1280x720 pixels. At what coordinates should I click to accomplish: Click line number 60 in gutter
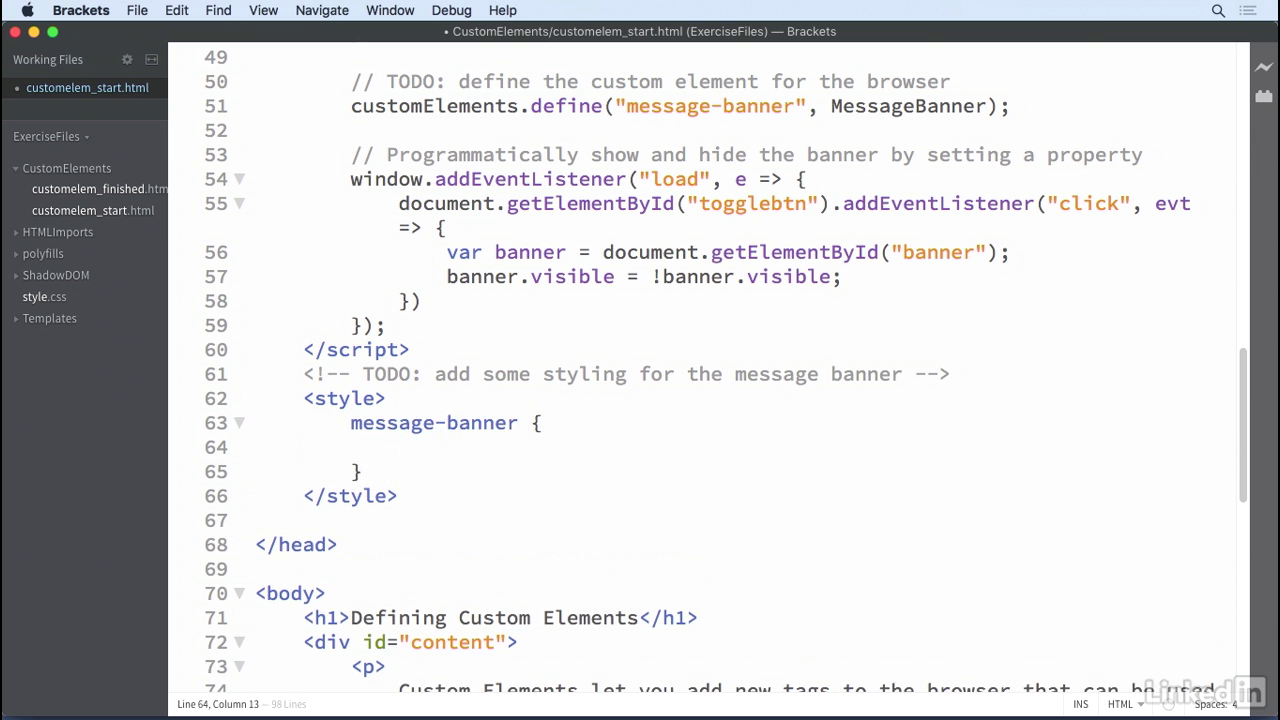click(216, 350)
